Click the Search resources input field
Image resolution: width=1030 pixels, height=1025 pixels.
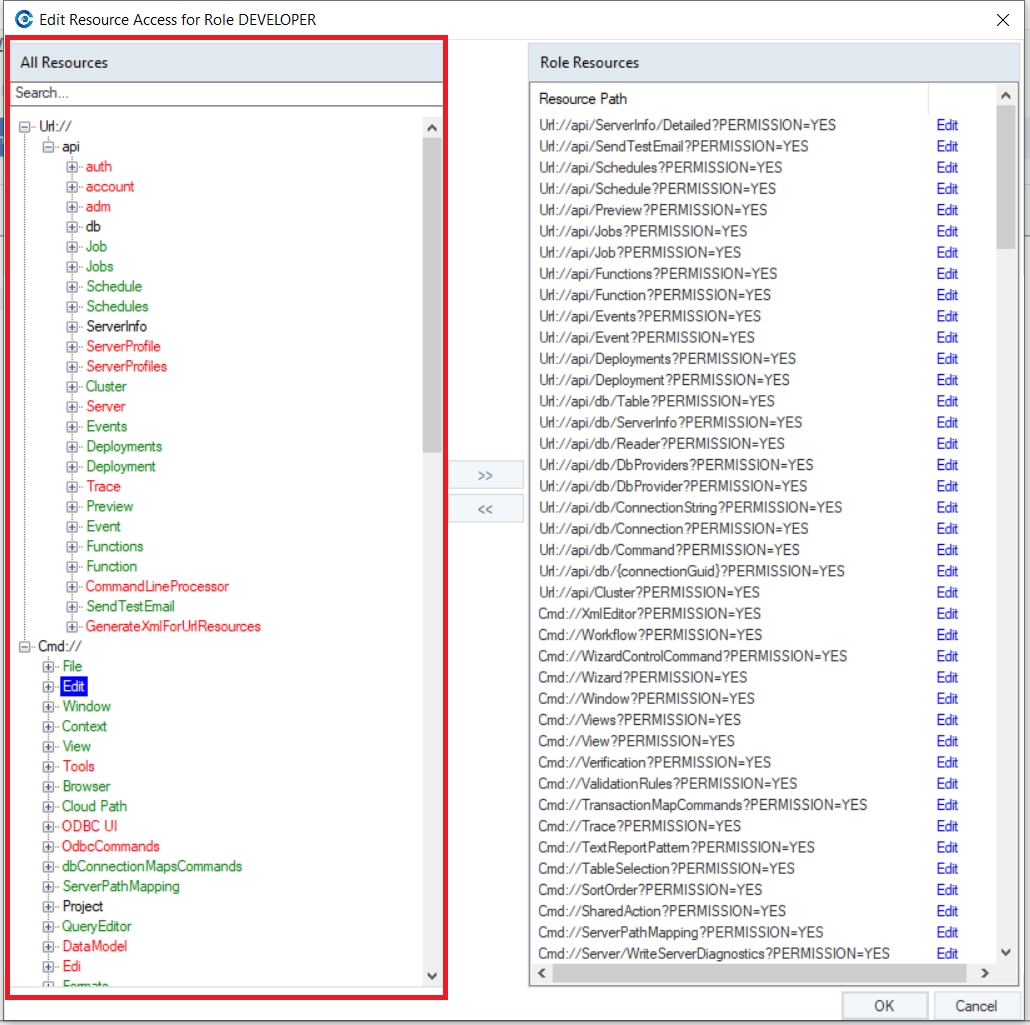[225, 93]
